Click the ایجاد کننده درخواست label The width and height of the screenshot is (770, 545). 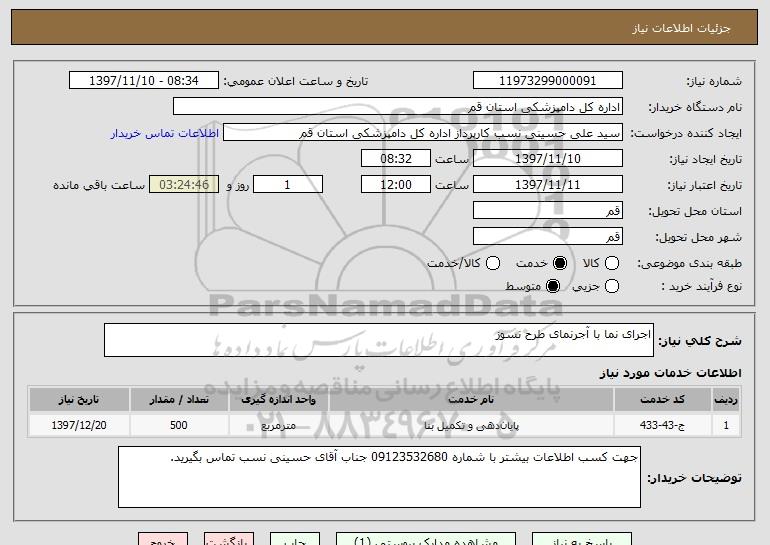686,134
